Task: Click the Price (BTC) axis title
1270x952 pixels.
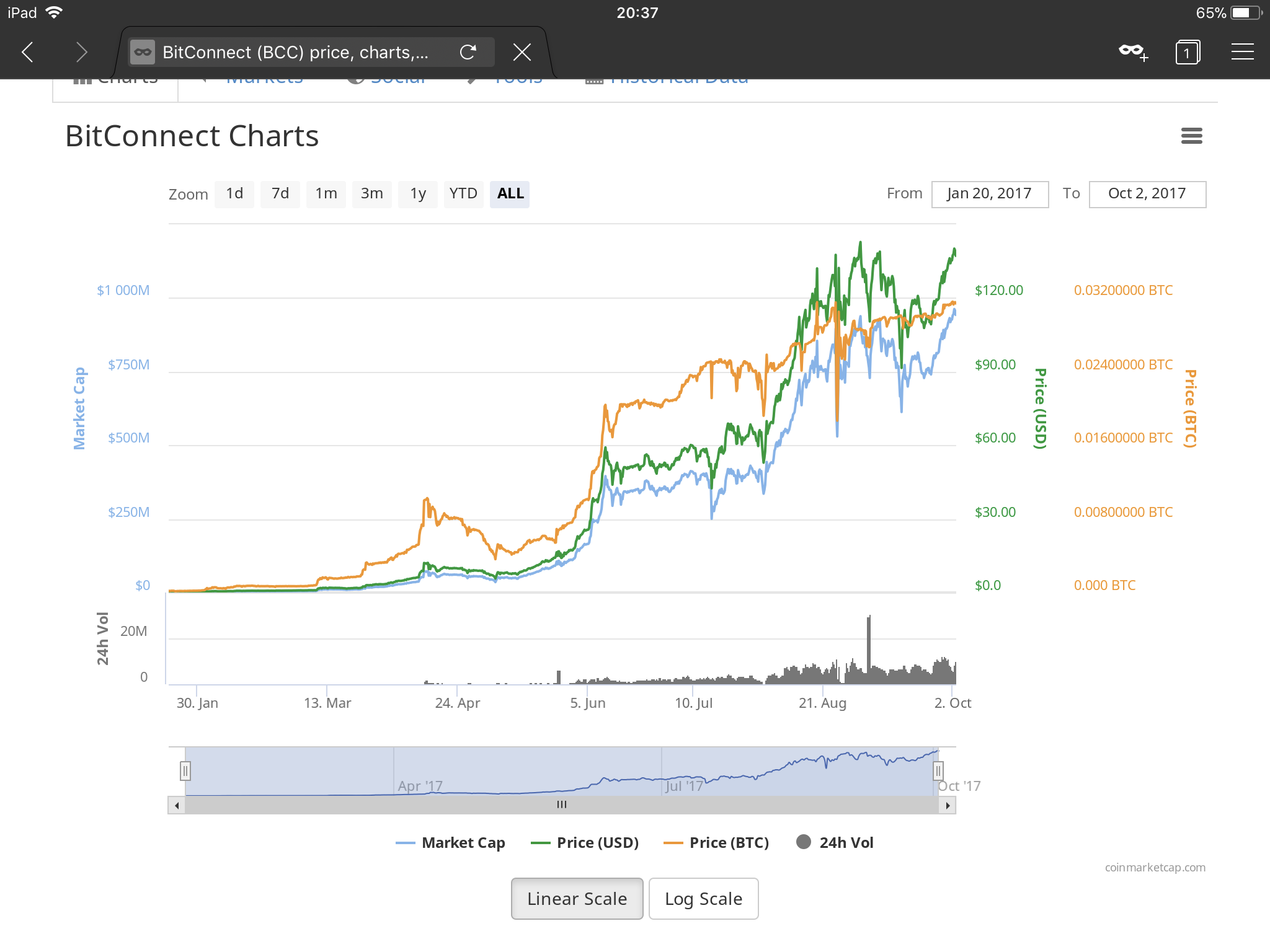Action: [1190, 408]
